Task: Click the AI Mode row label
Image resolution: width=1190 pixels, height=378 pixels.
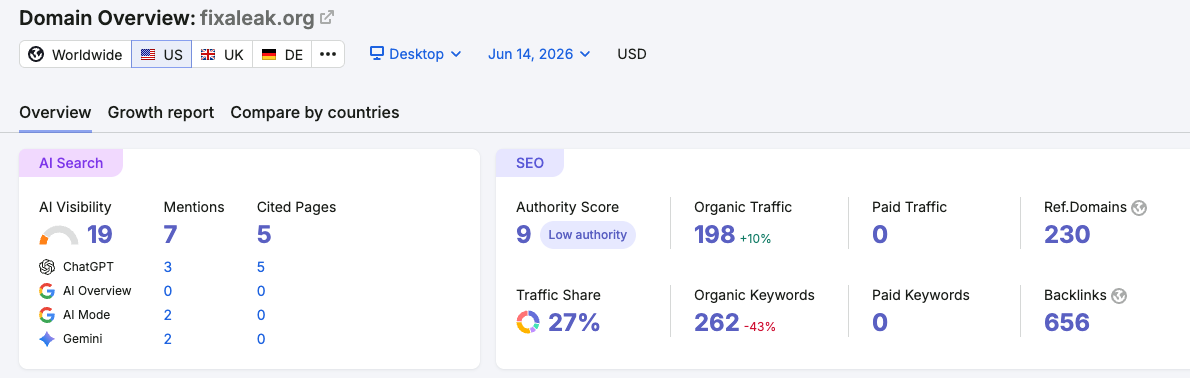Action: point(87,315)
